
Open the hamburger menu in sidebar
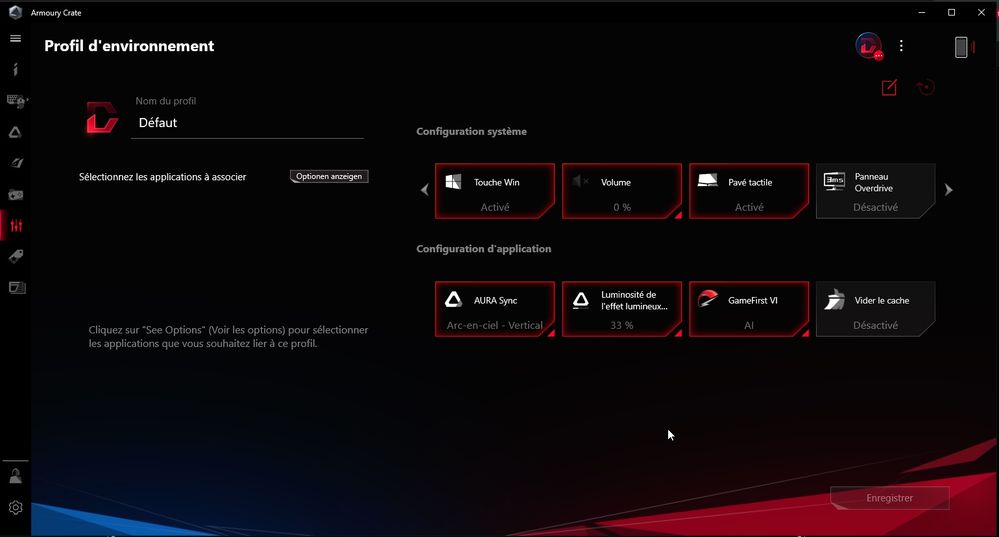tap(15, 38)
